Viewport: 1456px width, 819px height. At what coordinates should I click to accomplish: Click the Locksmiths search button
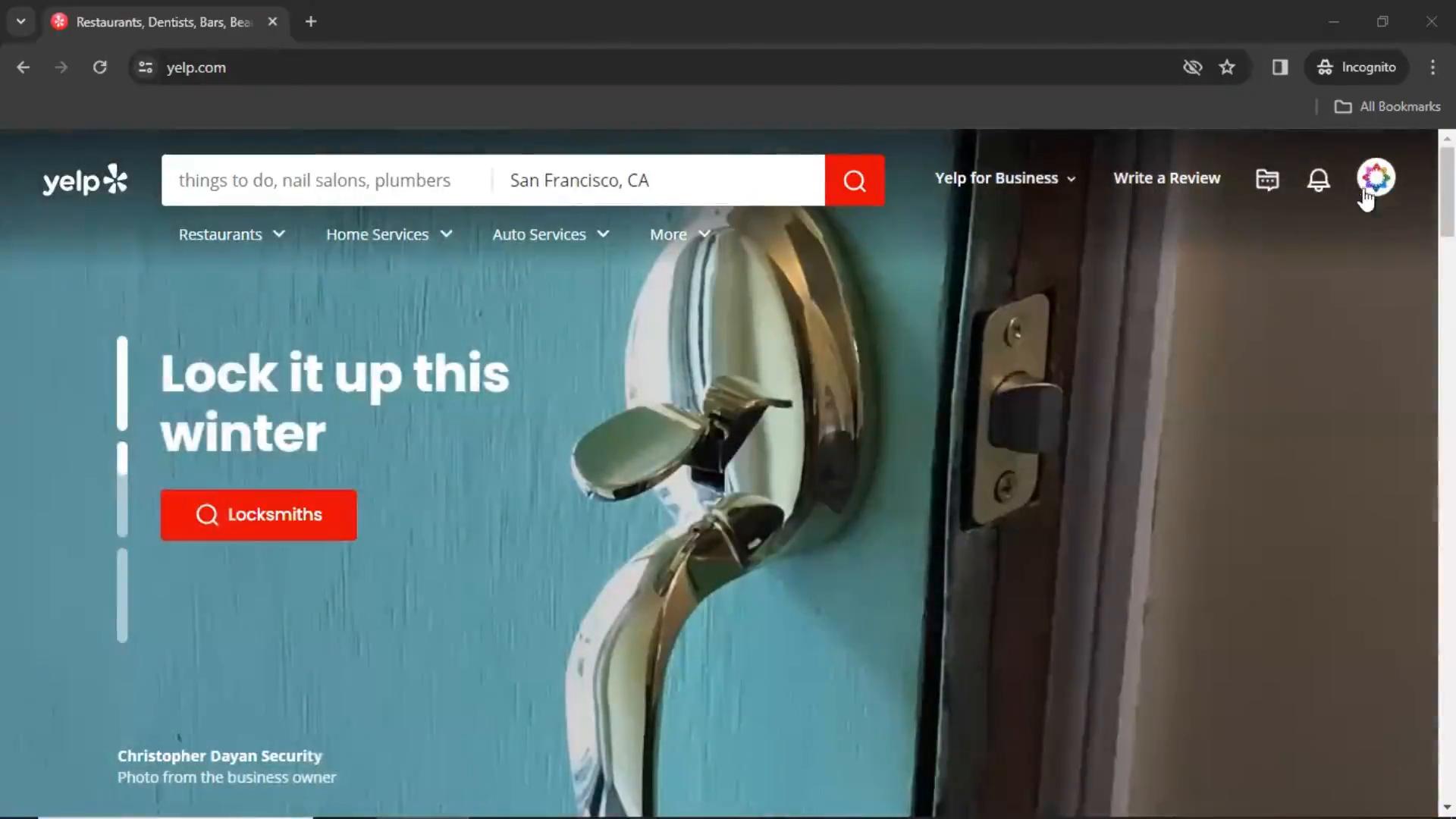point(258,514)
